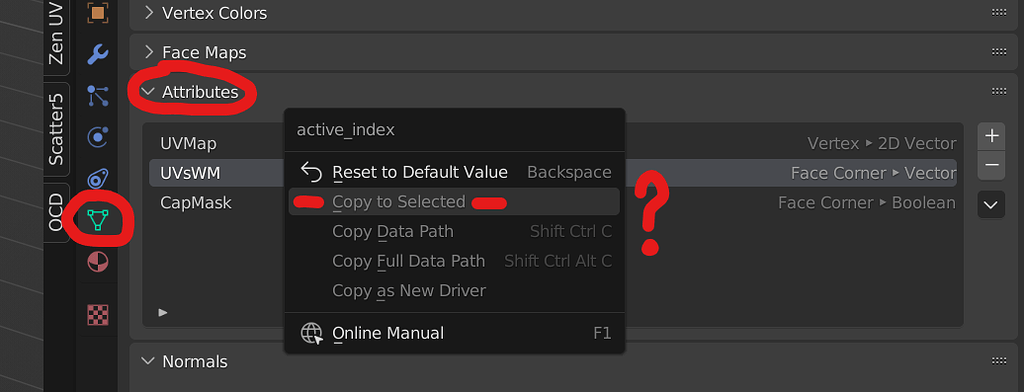Image resolution: width=1024 pixels, height=392 pixels.
Task: Open the Object properties tab icon
Action: [97, 12]
